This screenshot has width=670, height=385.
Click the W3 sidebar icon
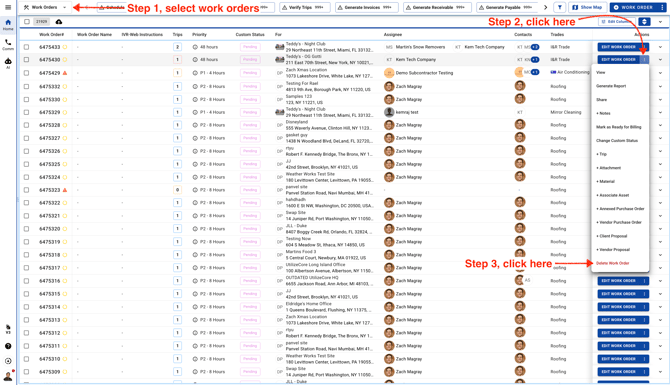pos(8,329)
